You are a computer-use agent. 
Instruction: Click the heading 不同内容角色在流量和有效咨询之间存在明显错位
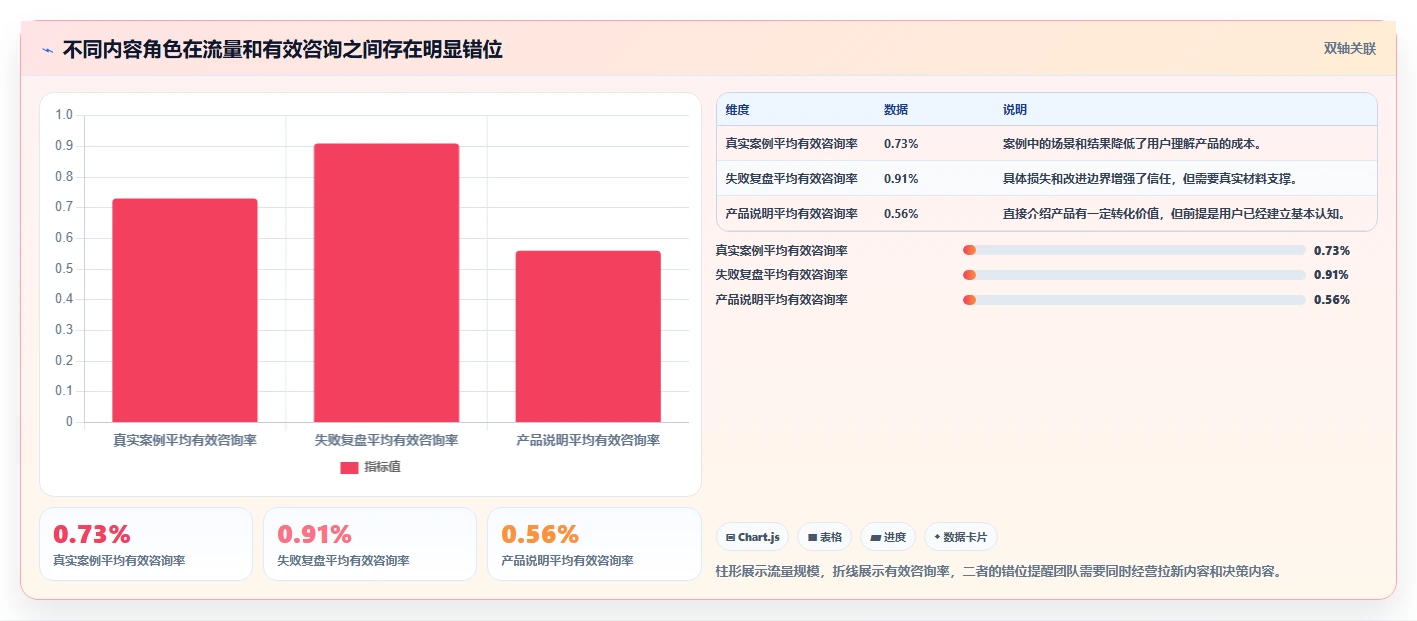[x=283, y=49]
